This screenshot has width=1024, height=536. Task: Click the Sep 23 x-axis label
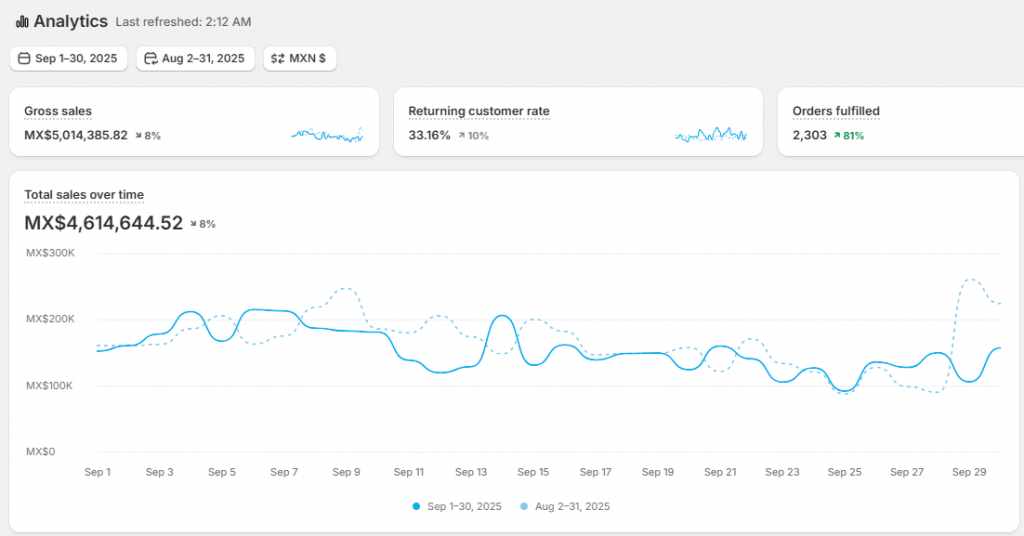point(782,472)
